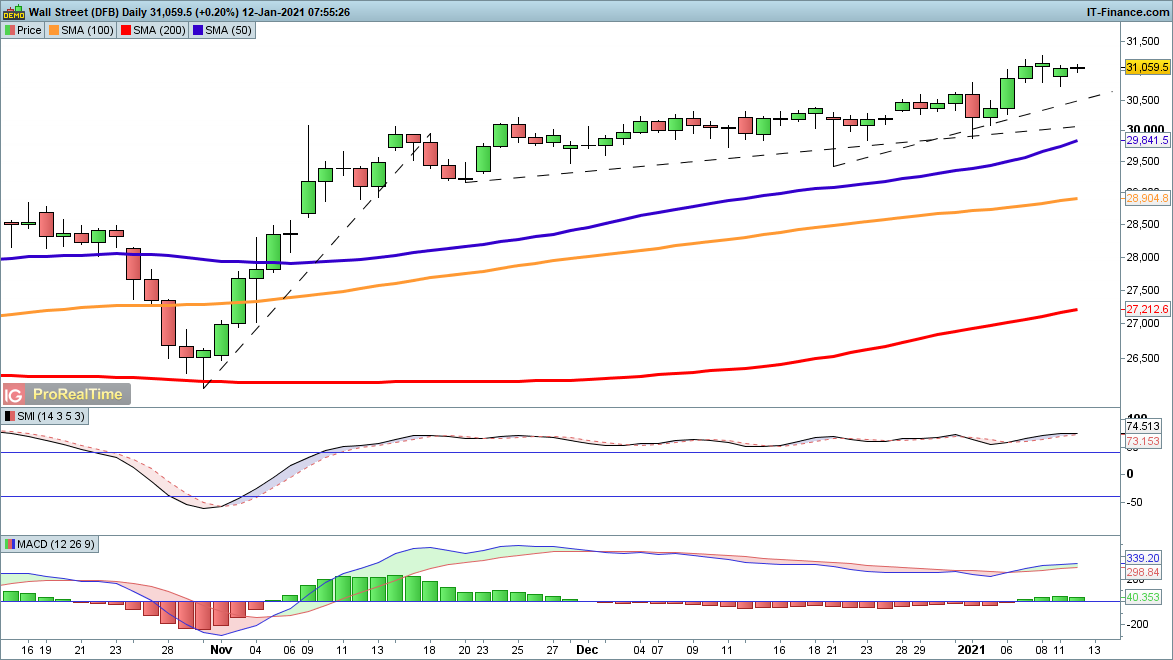Click the DEMO candlestick icon in title bar
Image resolution: width=1173 pixels, height=660 pixels.
click(x=13, y=11)
